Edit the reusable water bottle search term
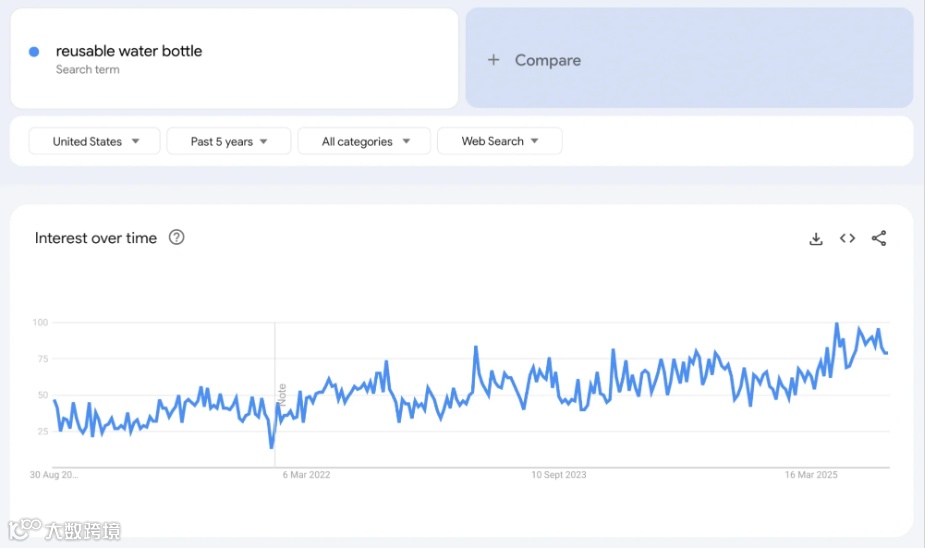The width and height of the screenshot is (926, 548). point(129,52)
